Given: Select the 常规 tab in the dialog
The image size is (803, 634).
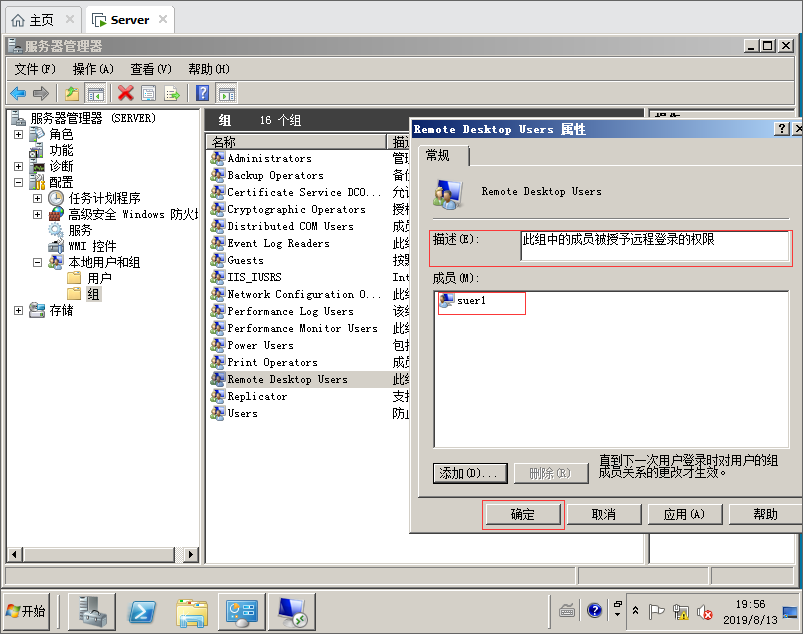Looking at the screenshot, I should tap(438, 155).
